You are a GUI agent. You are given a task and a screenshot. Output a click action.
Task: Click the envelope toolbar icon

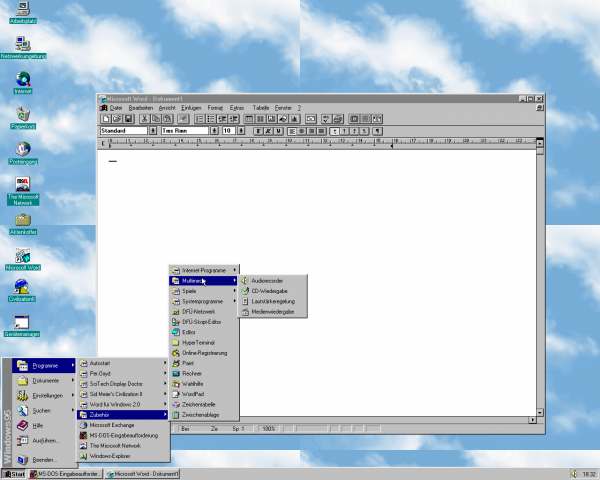point(311,119)
